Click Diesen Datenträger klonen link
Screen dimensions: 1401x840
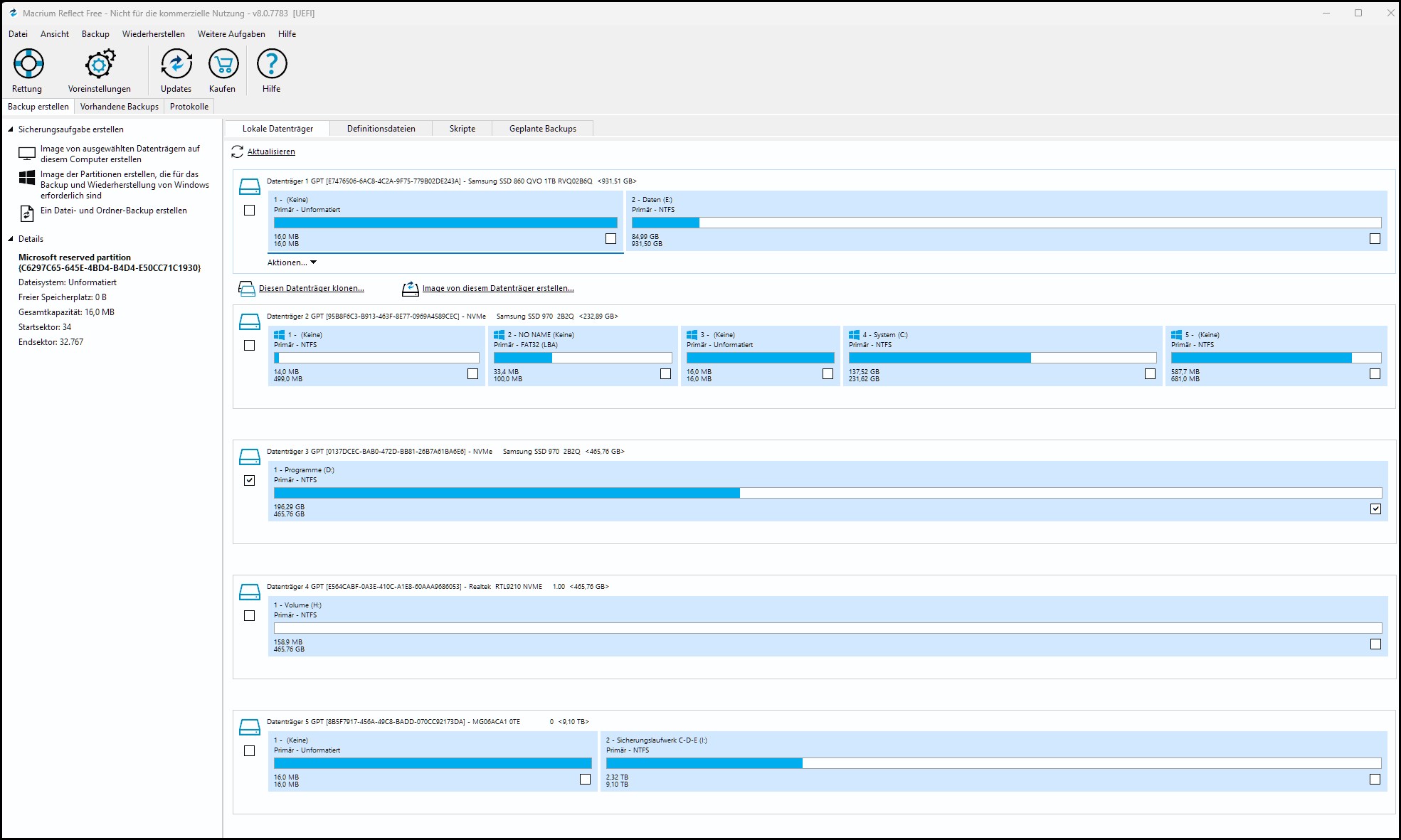coord(311,288)
